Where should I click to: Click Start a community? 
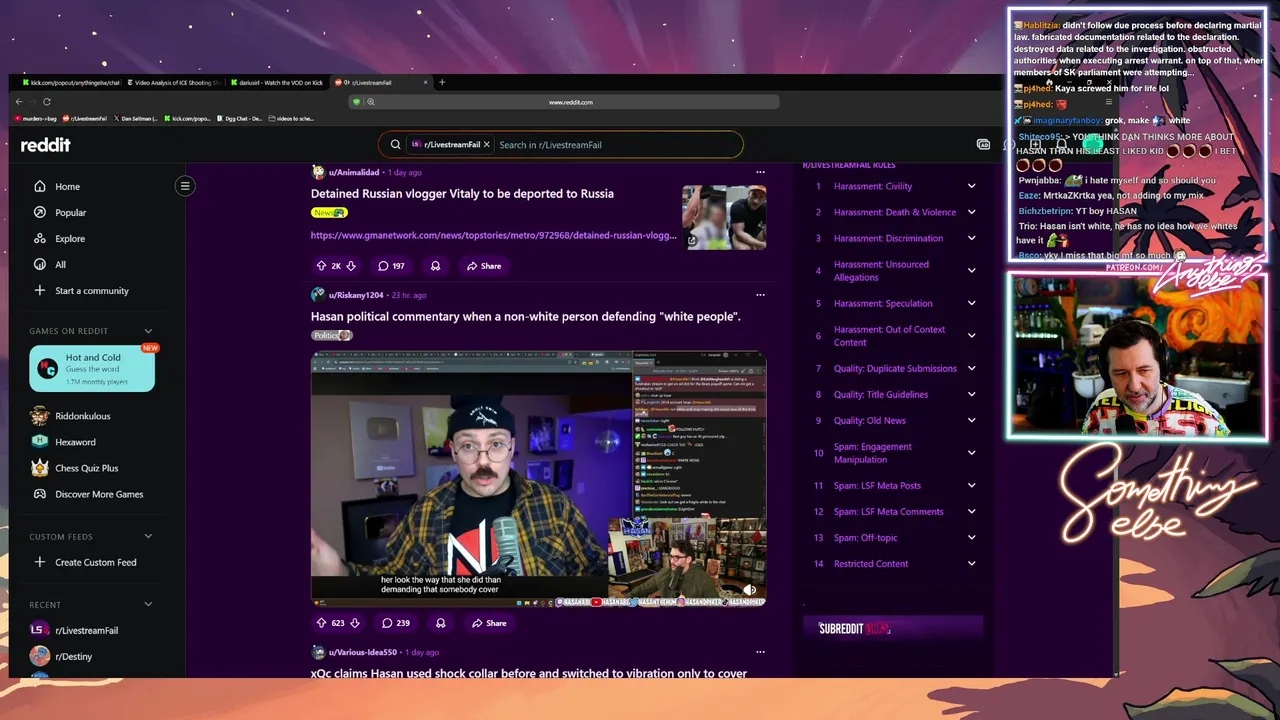pos(92,291)
